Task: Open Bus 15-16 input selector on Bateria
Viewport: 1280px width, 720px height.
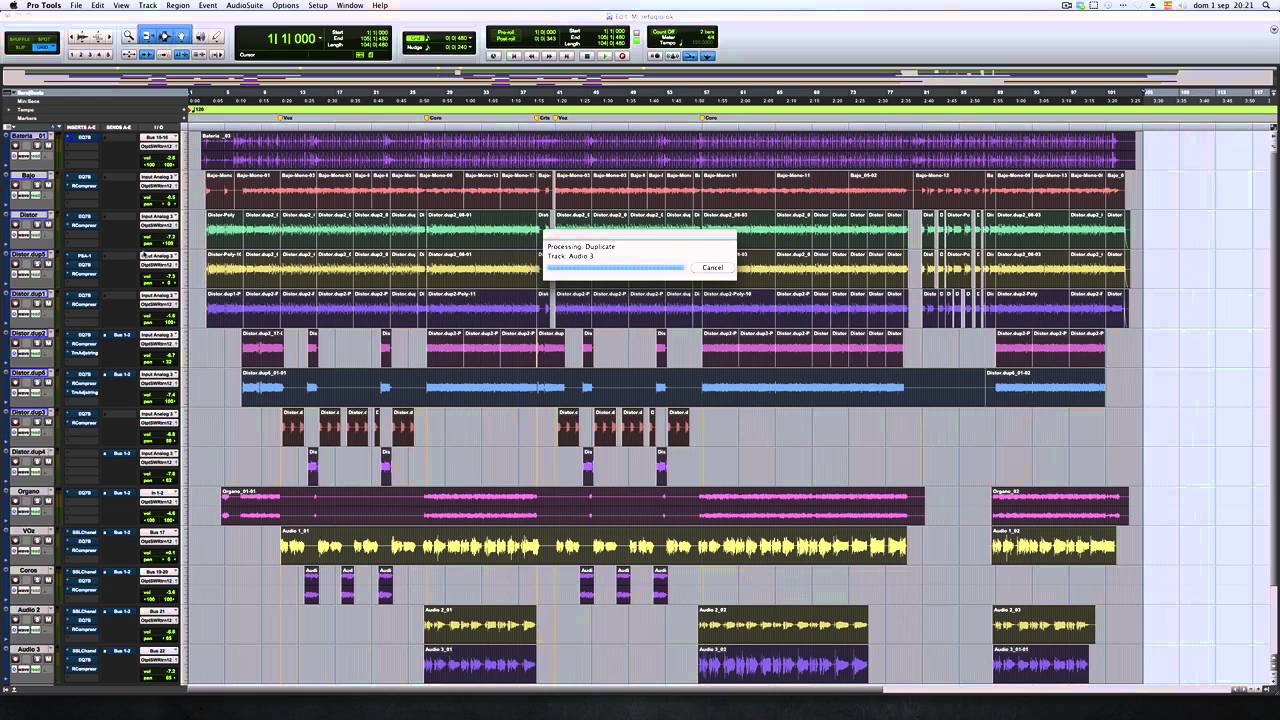Action: 159,137
